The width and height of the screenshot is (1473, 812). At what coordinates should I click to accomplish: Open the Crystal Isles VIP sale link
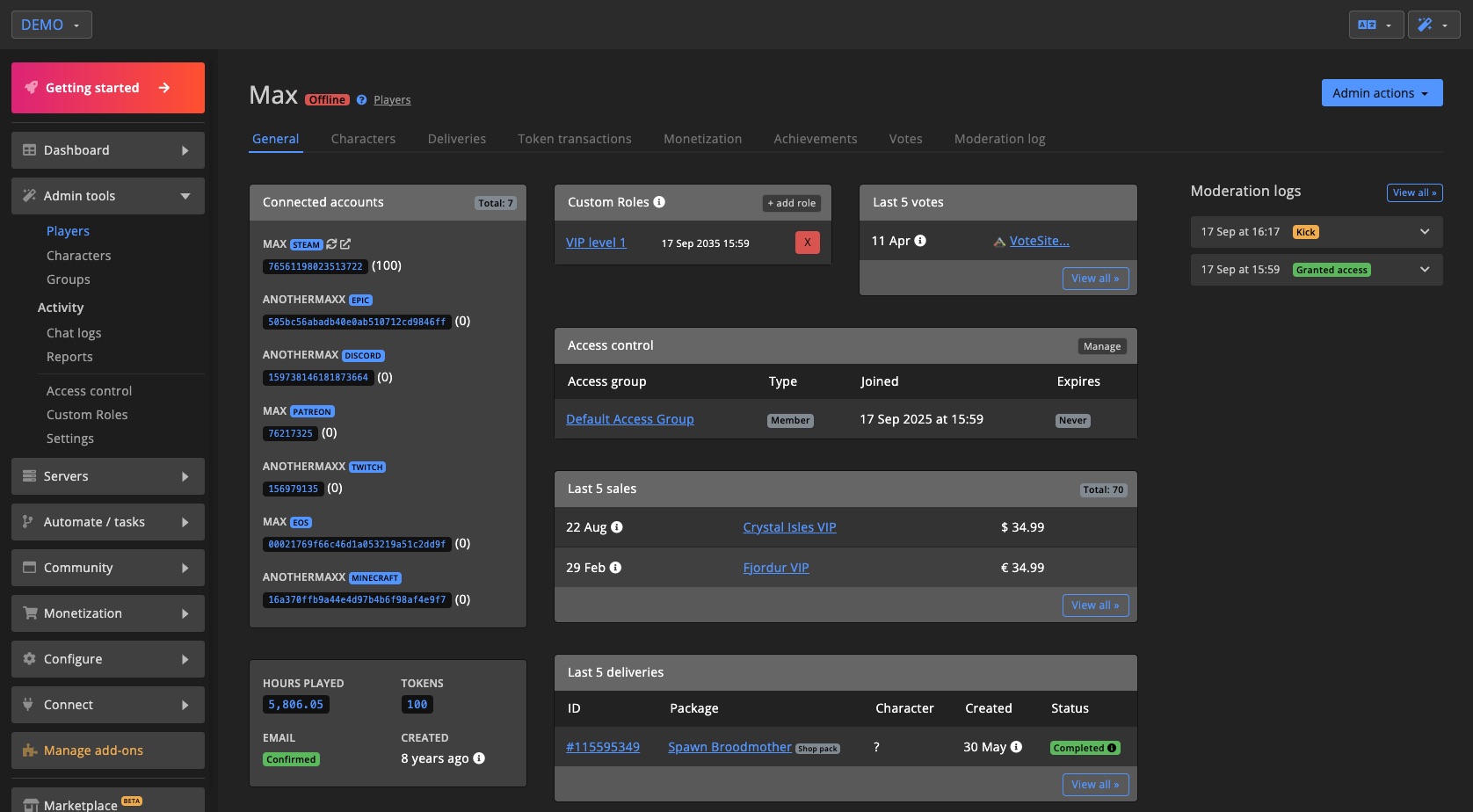(x=789, y=527)
